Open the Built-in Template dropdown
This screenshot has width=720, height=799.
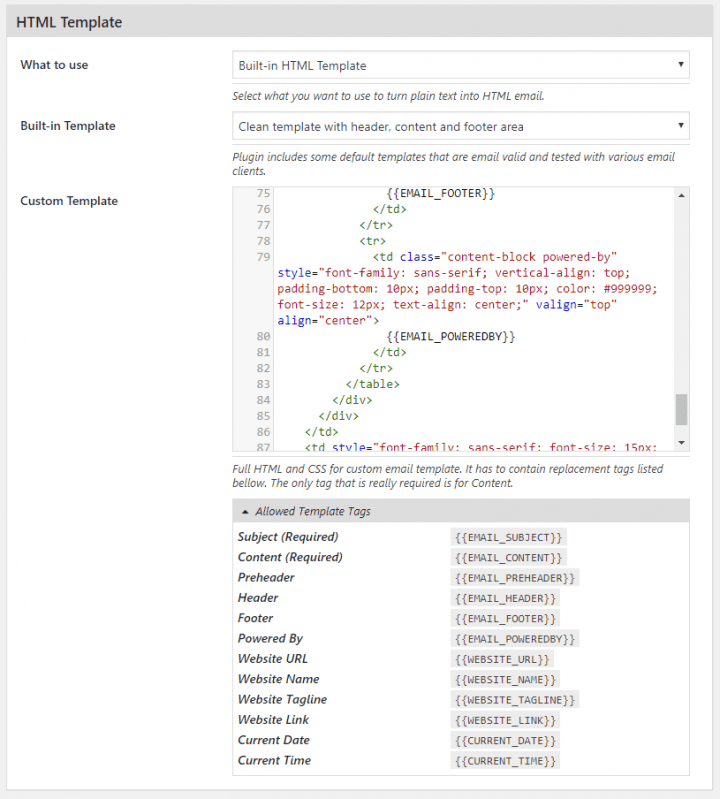click(461, 126)
